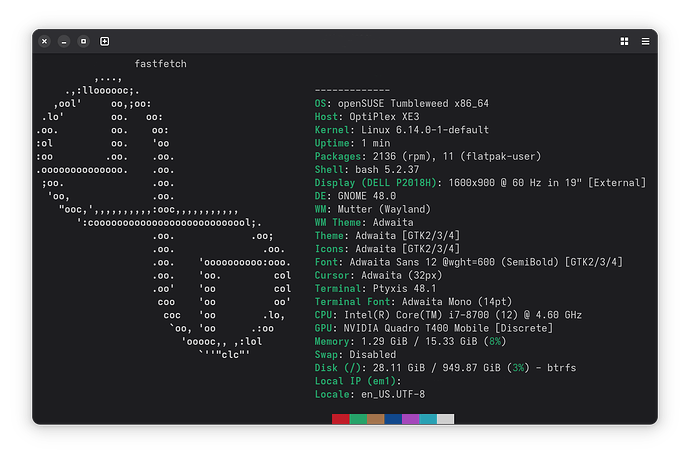The height and width of the screenshot is (460, 690).
Task: Click the 'NVIDIA Quadro T400 Mobile' GPU line
Action: click(x=433, y=328)
